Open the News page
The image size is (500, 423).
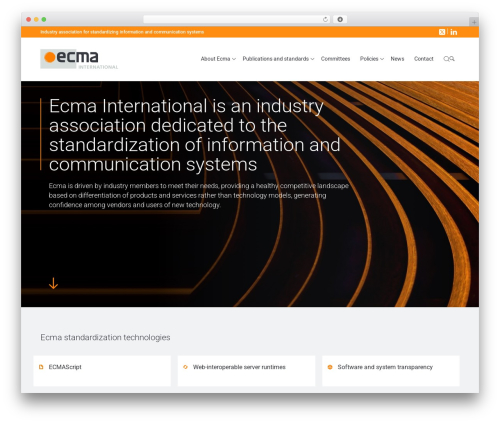[x=397, y=59]
